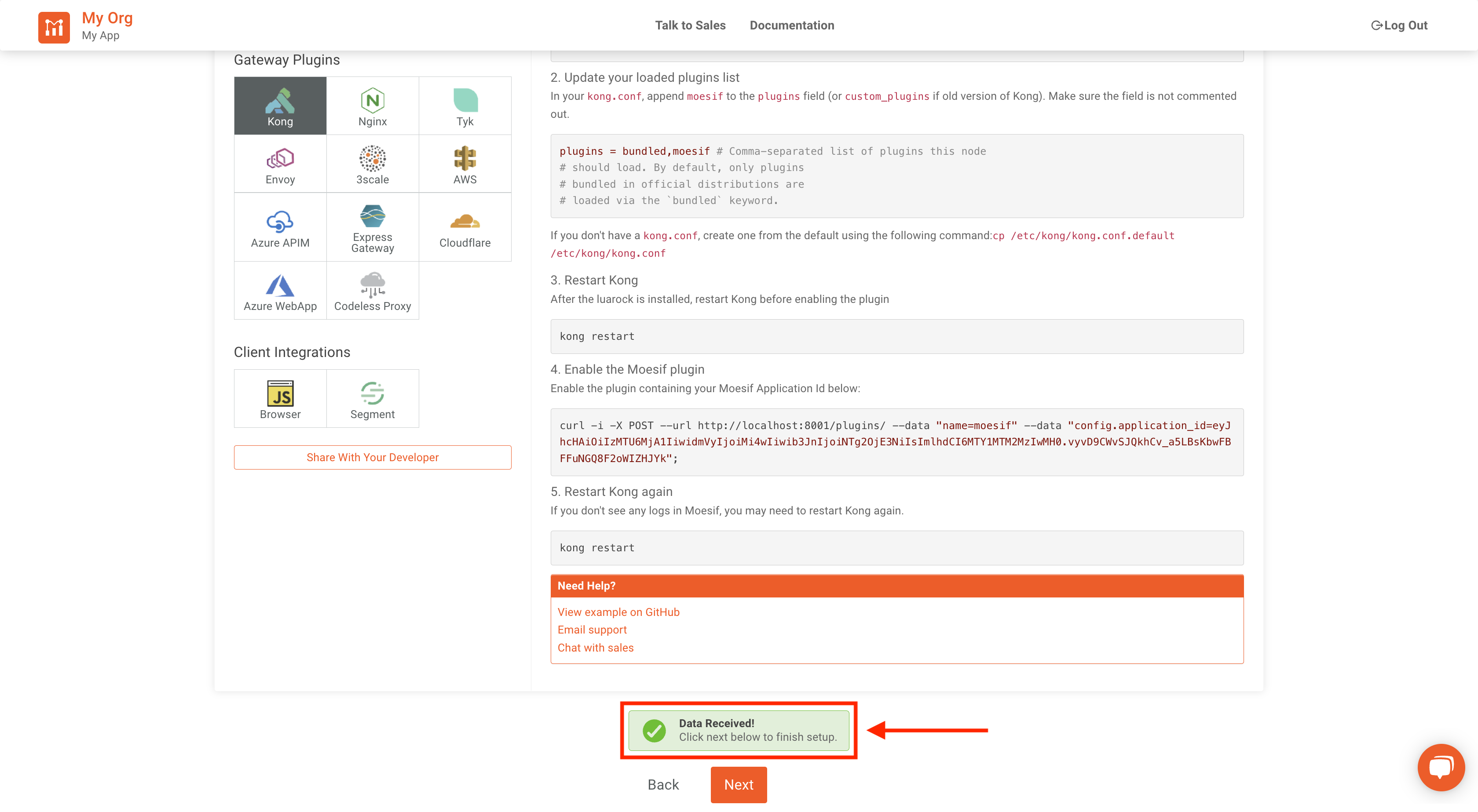The width and height of the screenshot is (1478, 812).
Task: Select the Codeless Proxy option
Action: 373,291
